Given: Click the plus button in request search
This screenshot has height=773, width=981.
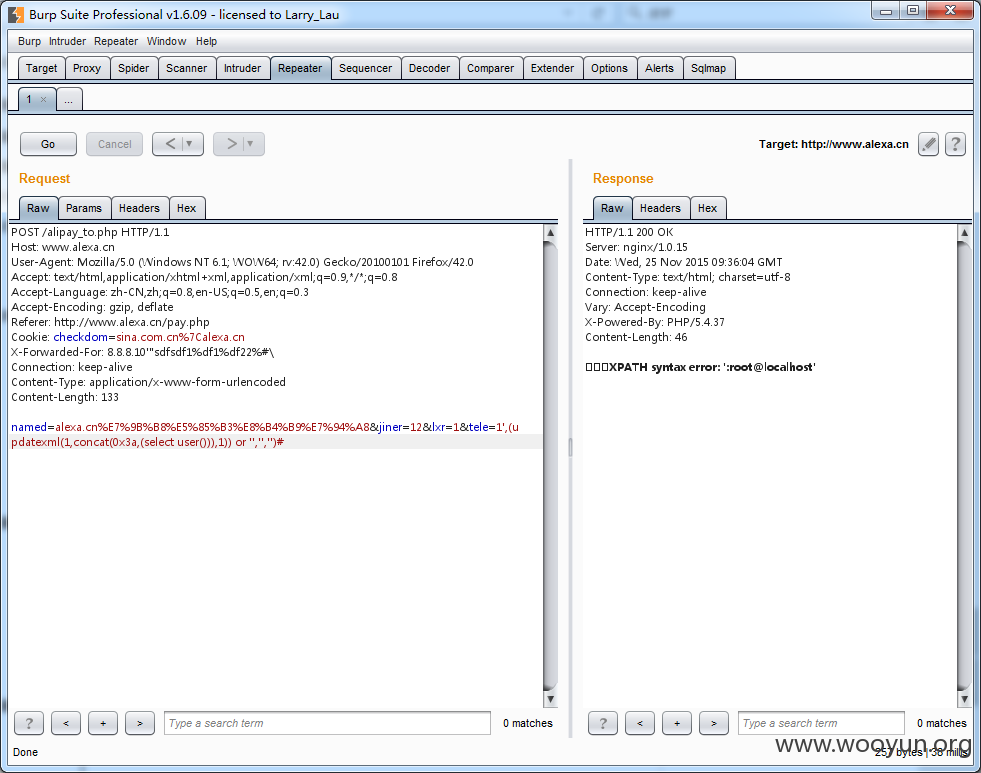Looking at the screenshot, I should click(103, 723).
